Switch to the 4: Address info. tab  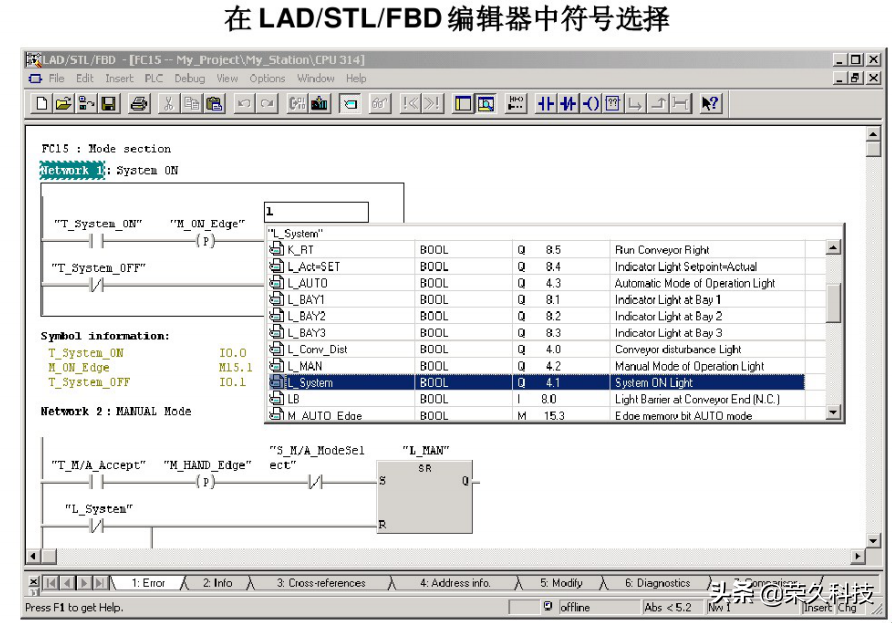[455, 583]
